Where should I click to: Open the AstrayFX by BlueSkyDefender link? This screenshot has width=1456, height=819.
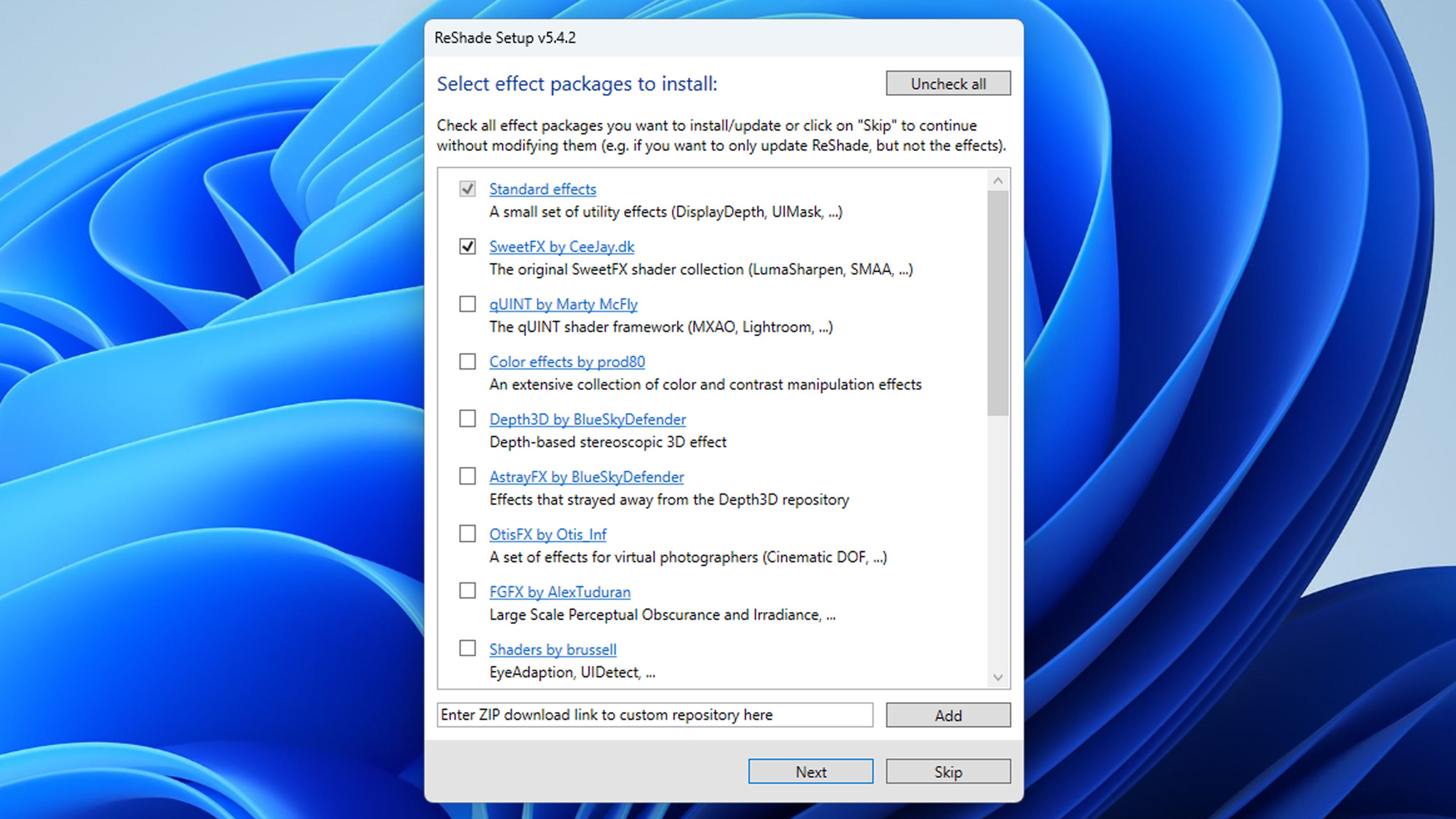coord(587,477)
